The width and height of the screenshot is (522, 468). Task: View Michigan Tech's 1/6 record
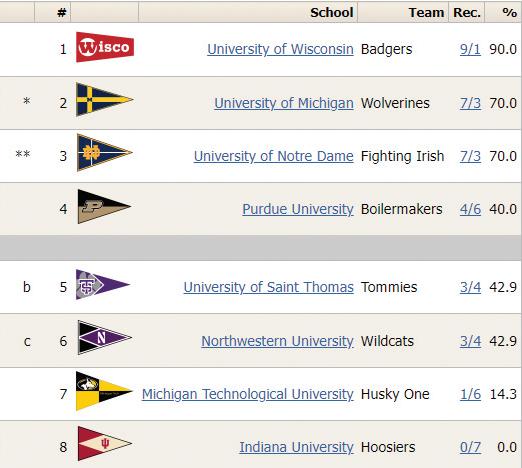pyautogui.click(x=470, y=394)
